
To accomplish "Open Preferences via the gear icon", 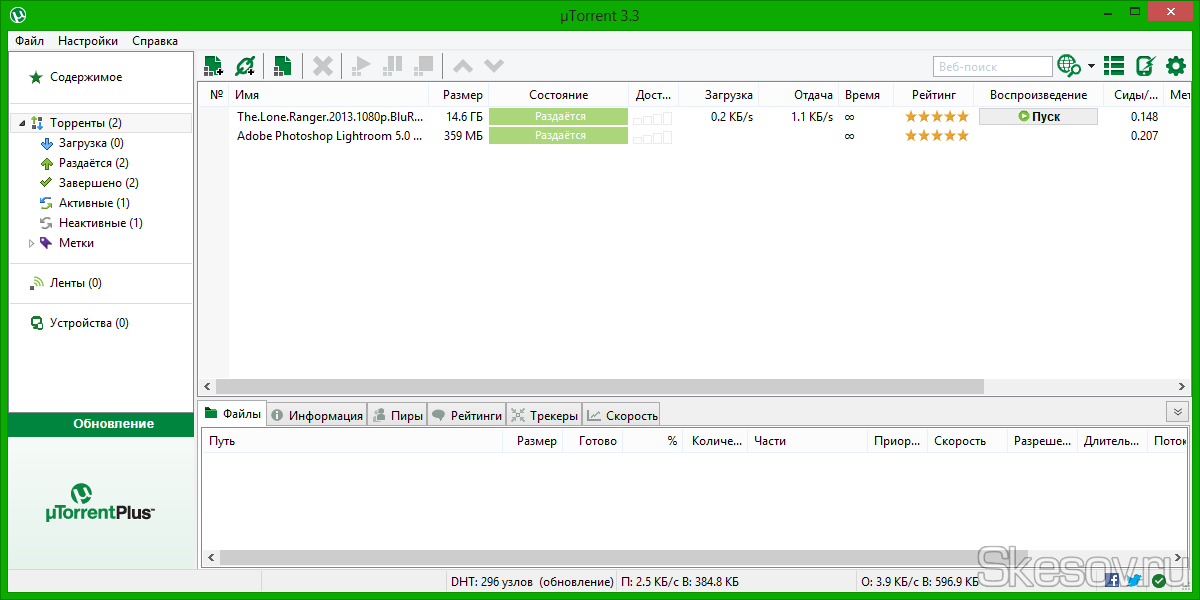I will (1176, 66).
